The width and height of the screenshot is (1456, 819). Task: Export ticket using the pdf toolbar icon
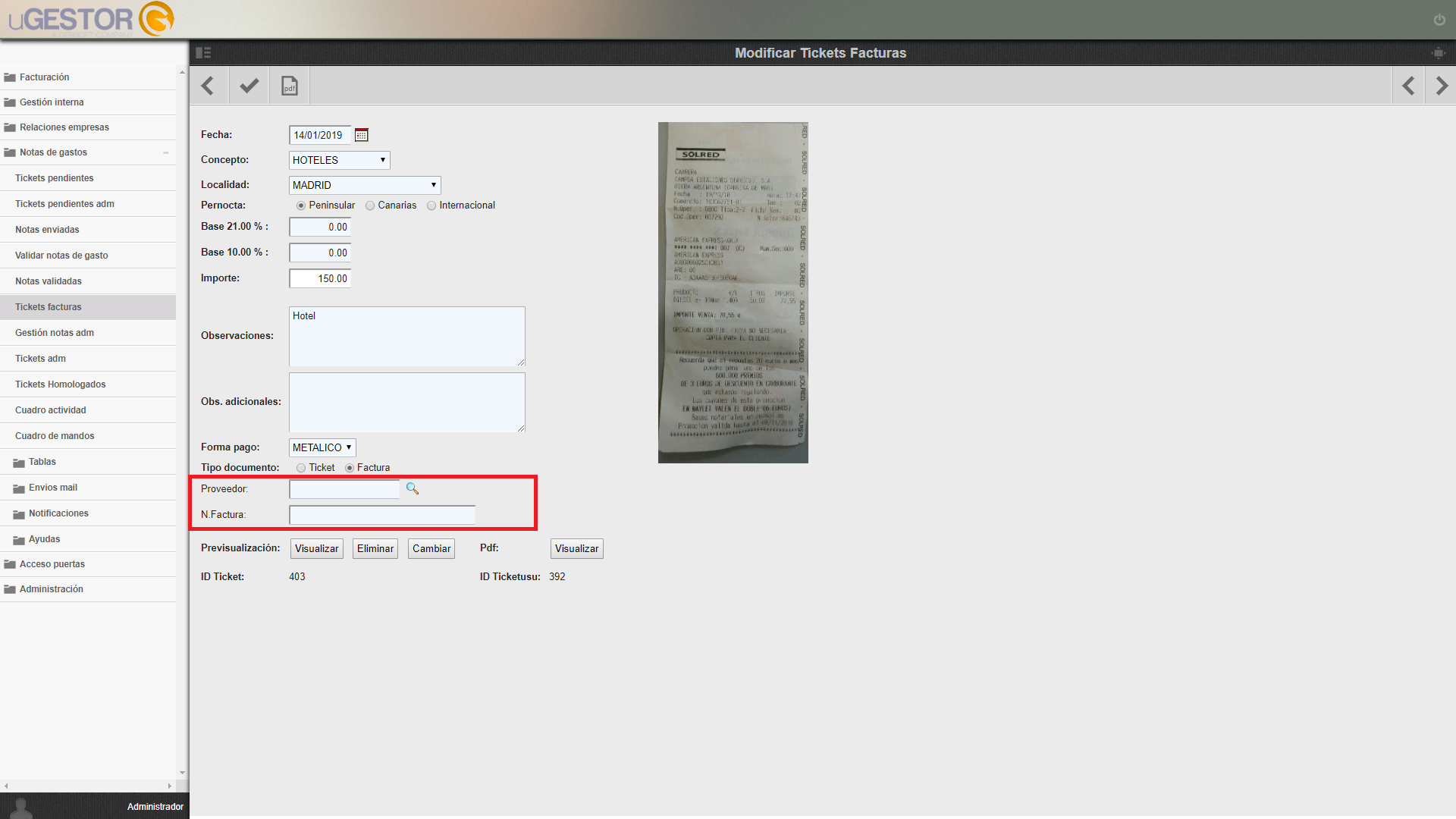290,86
